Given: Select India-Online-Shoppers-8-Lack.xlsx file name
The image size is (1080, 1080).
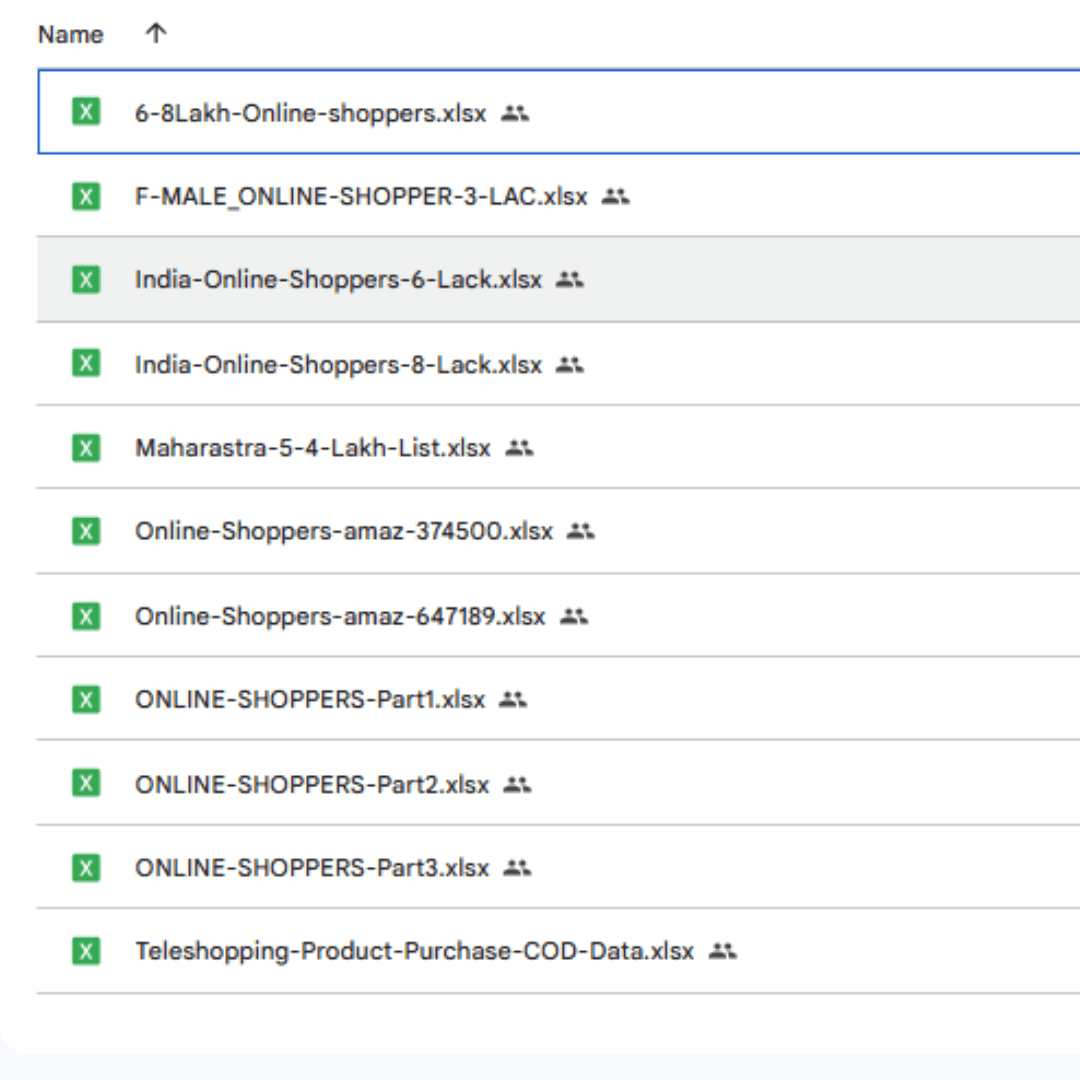Looking at the screenshot, I should [338, 365].
